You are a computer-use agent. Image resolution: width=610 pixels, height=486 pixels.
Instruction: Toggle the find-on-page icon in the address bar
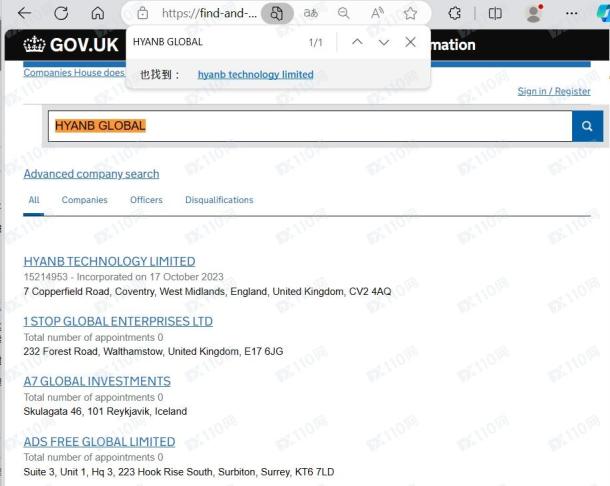[277, 14]
